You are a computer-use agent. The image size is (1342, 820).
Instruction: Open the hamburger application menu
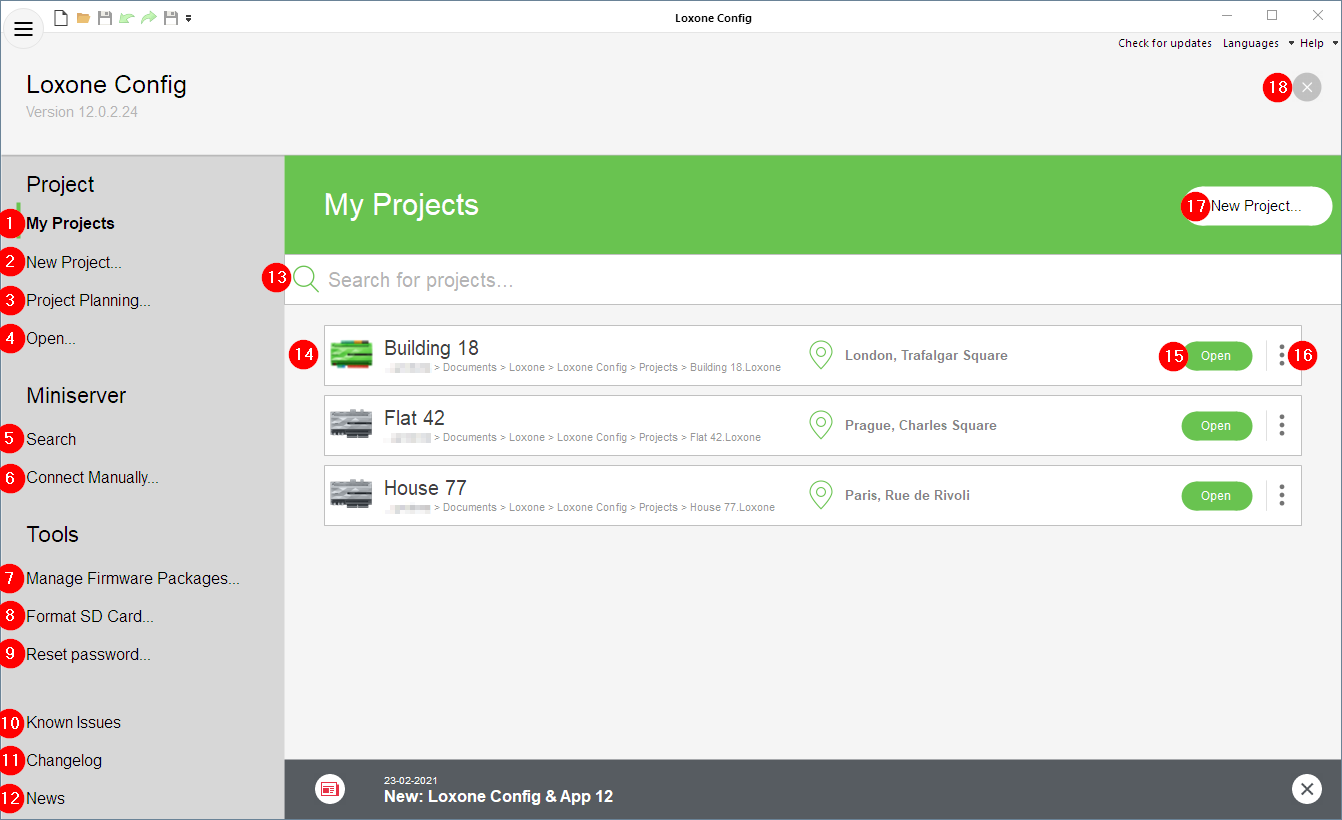click(x=23, y=30)
